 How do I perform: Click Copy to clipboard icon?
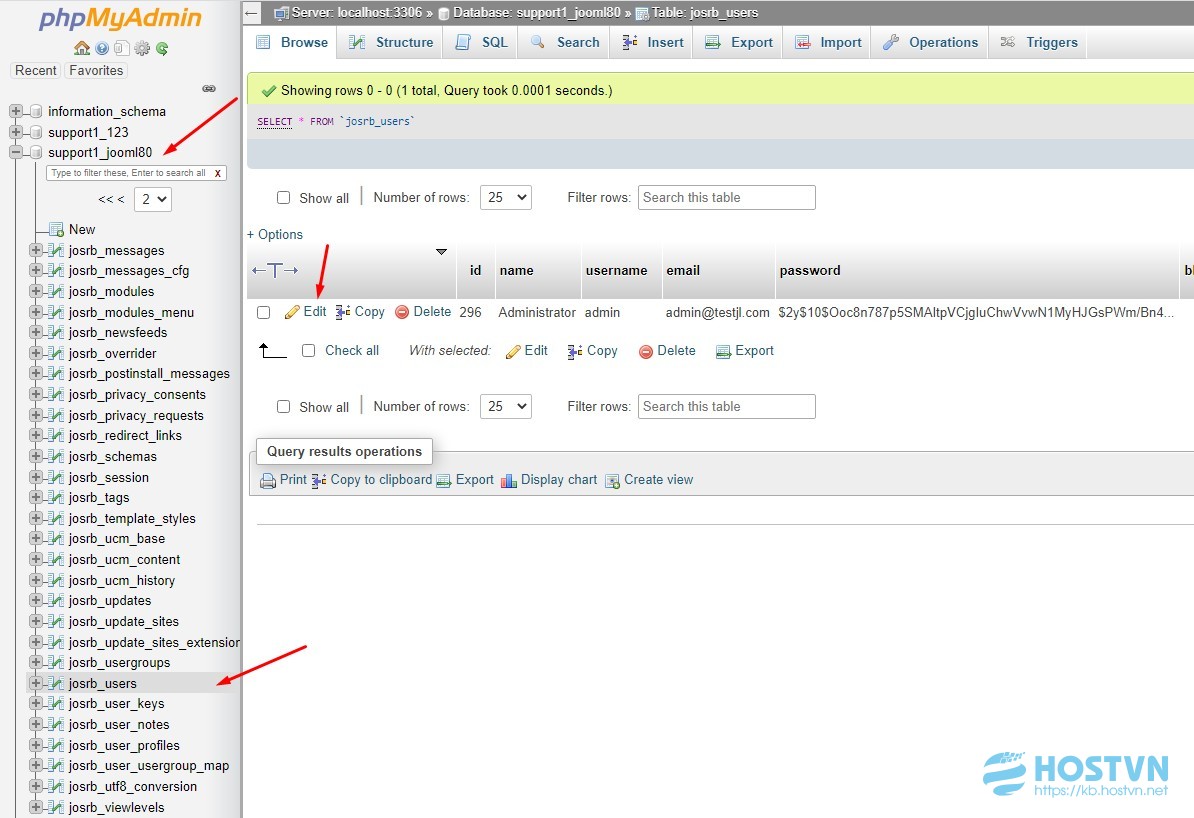coord(319,480)
